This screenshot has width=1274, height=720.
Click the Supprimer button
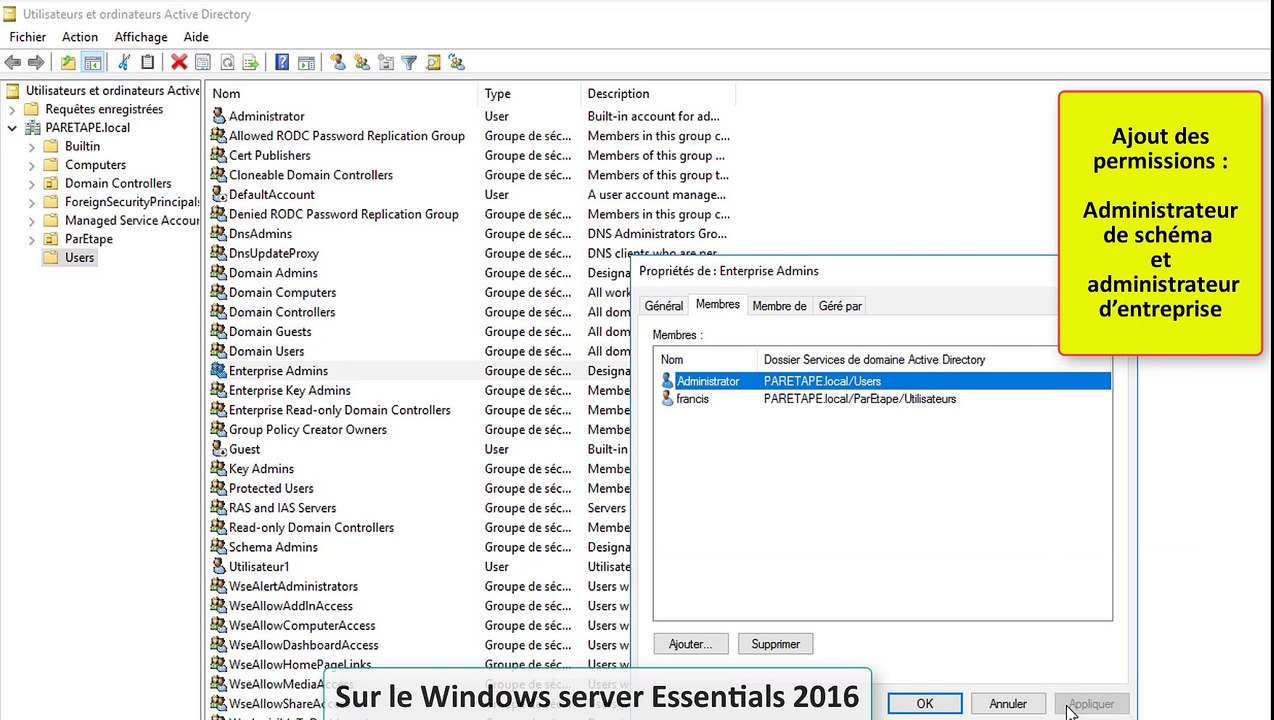pyautogui.click(x=775, y=644)
